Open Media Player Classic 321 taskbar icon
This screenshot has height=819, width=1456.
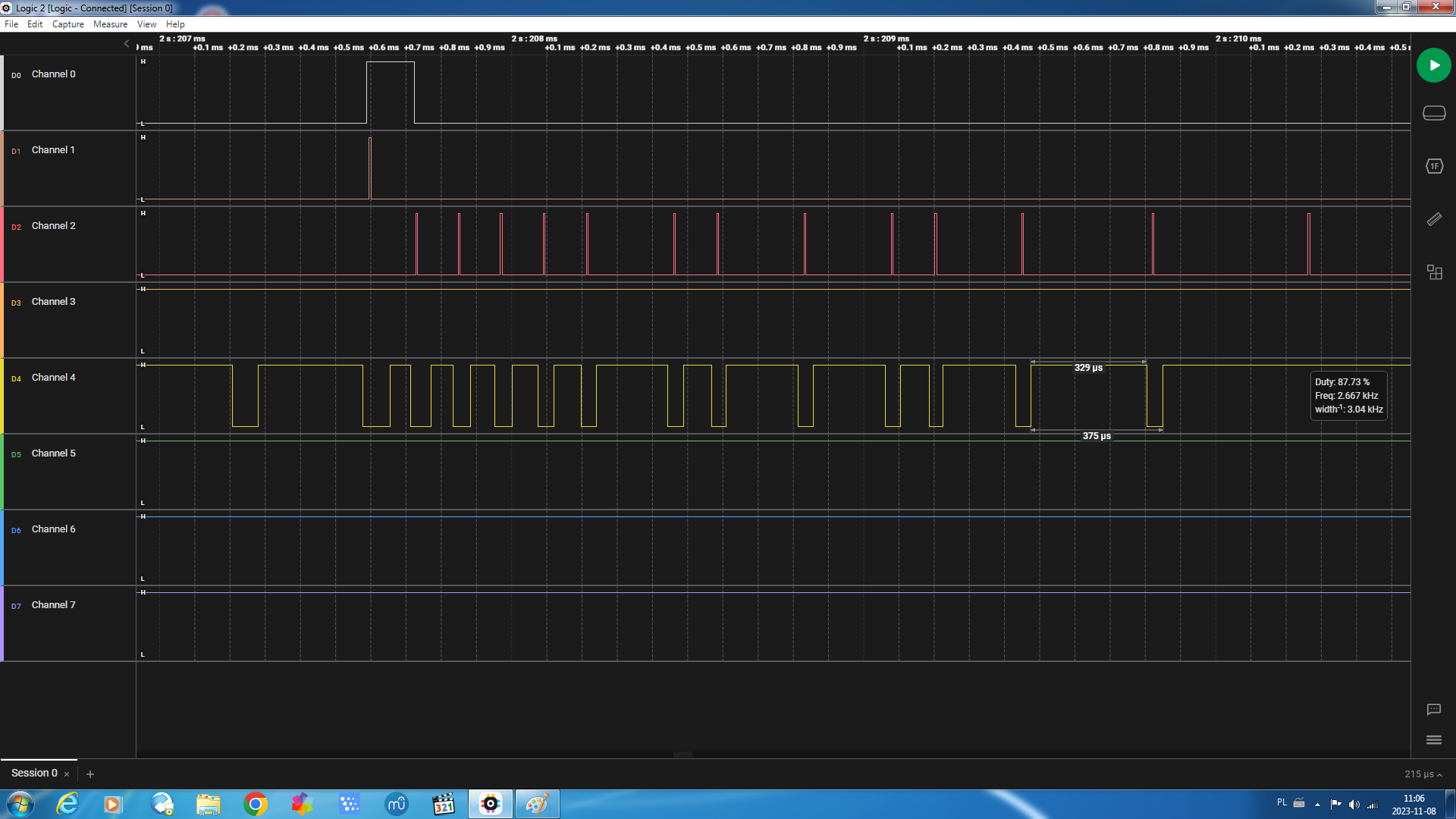(x=444, y=804)
